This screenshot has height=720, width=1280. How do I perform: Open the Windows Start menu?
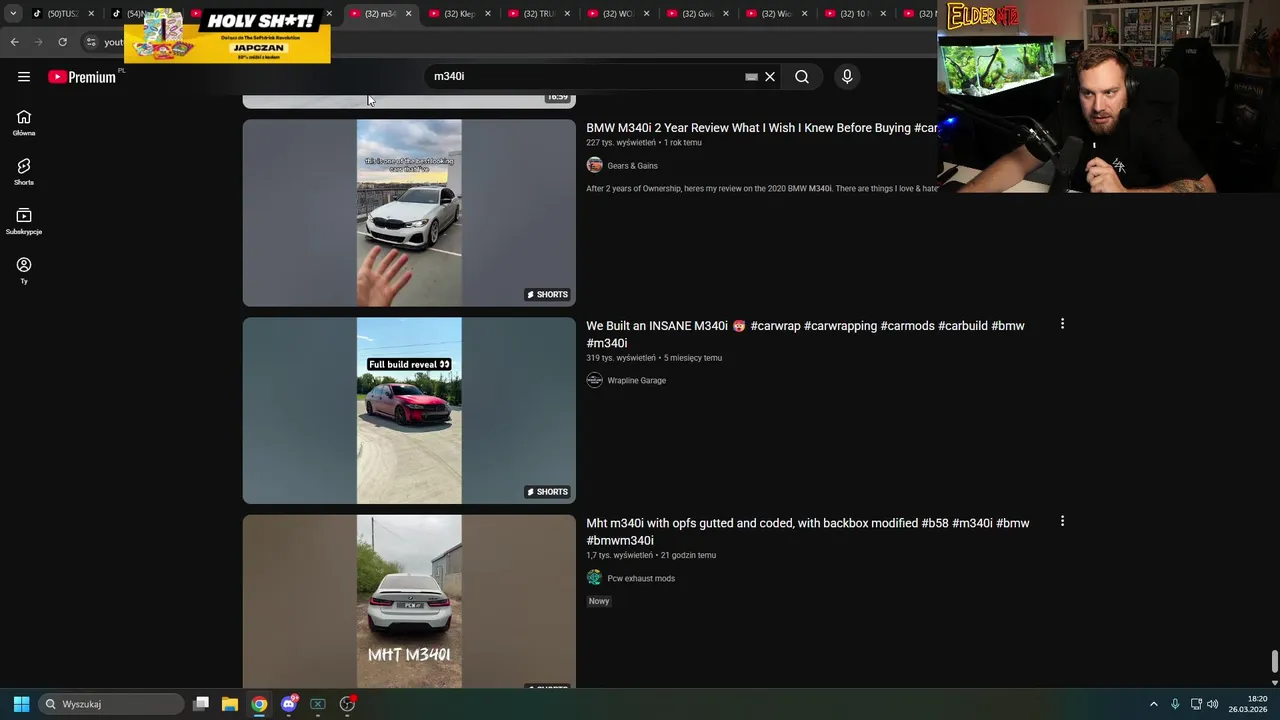pyautogui.click(x=21, y=704)
